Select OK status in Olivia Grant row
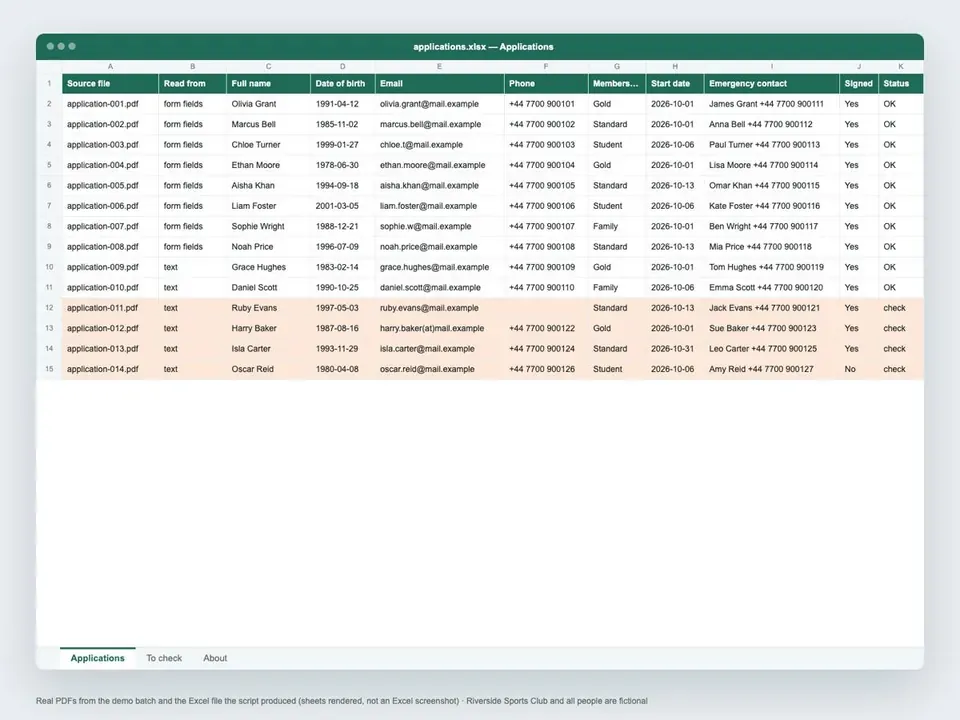This screenshot has height=720, width=960. [901, 104]
